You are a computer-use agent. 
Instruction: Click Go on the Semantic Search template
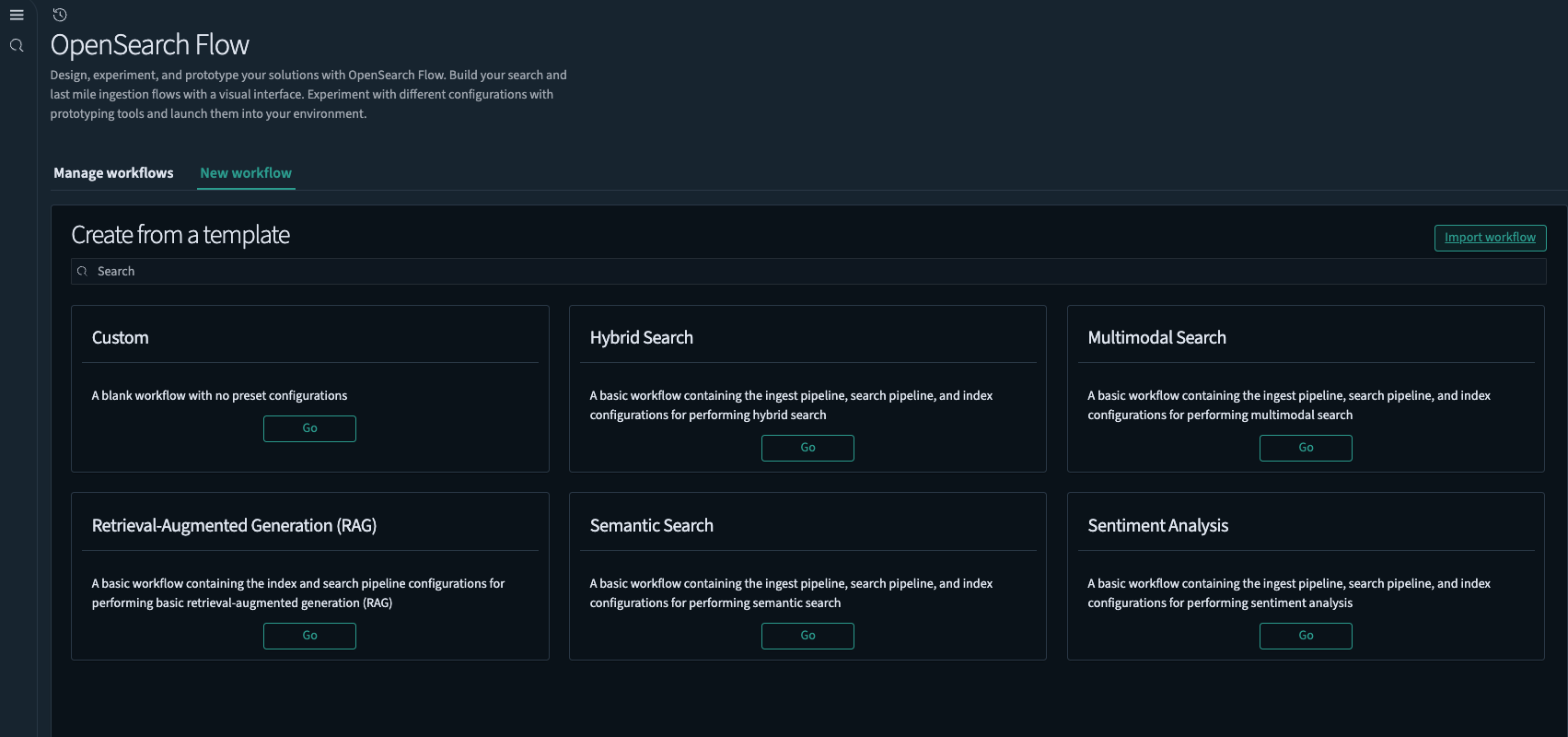[x=807, y=636]
